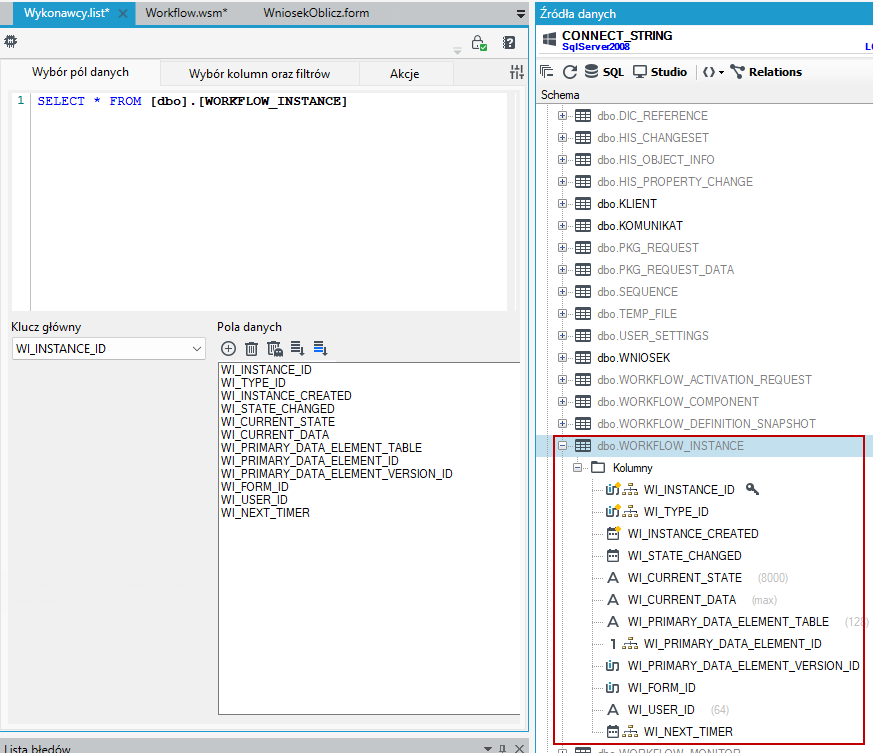The image size is (873, 753).
Task: Collapse the dbo.WORKFLOW_INSTANCE tree node
Action: 562,446
